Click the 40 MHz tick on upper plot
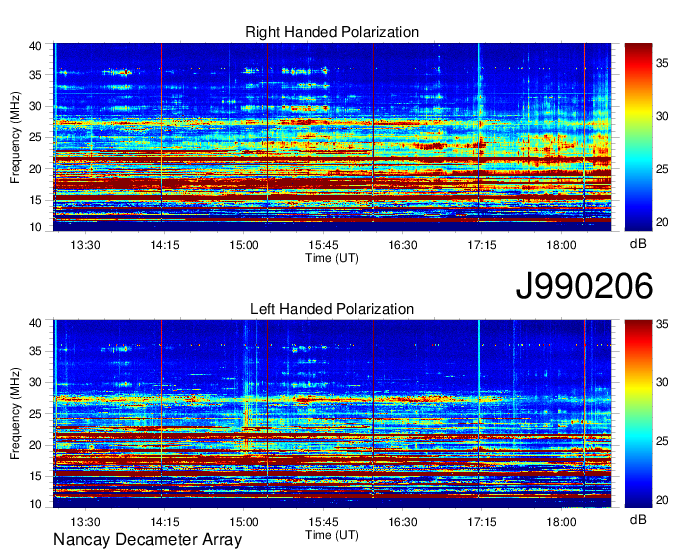Viewport: 680px width, 552px height. pyautogui.click(x=35, y=46)
